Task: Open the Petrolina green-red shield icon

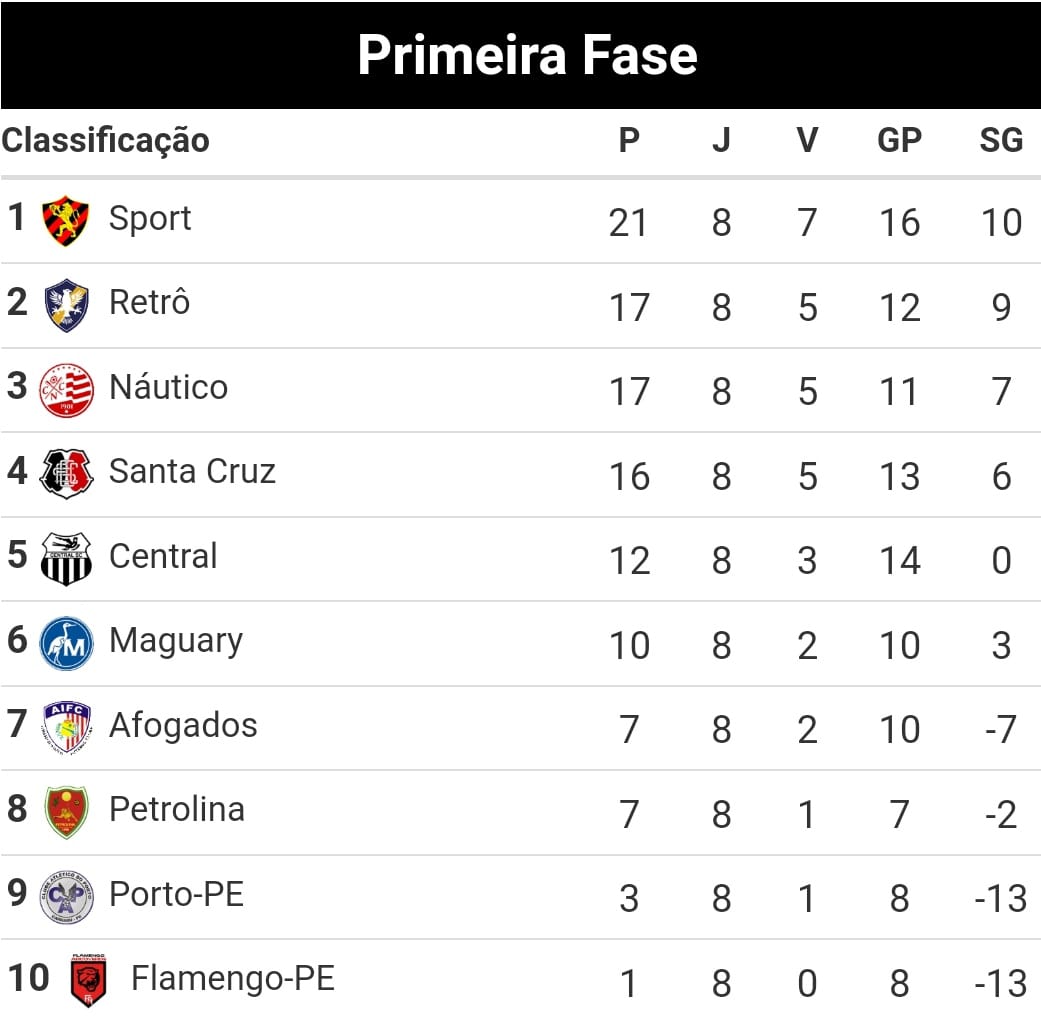Action: 66,812
